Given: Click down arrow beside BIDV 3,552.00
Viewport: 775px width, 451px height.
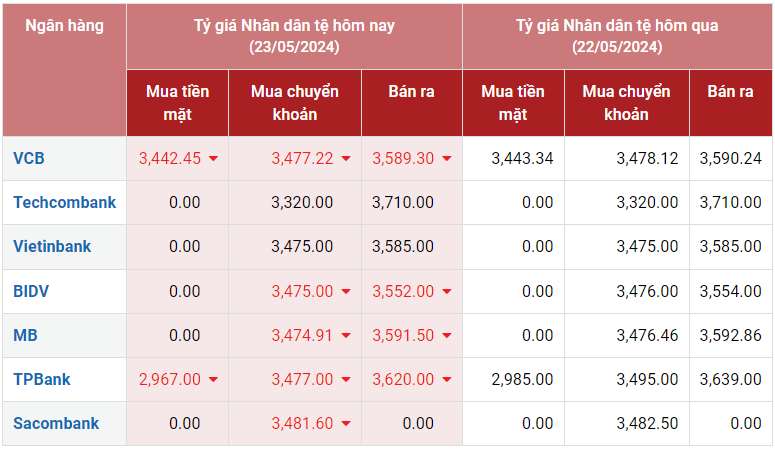Looking at the screenshot, I should point(447,292).
